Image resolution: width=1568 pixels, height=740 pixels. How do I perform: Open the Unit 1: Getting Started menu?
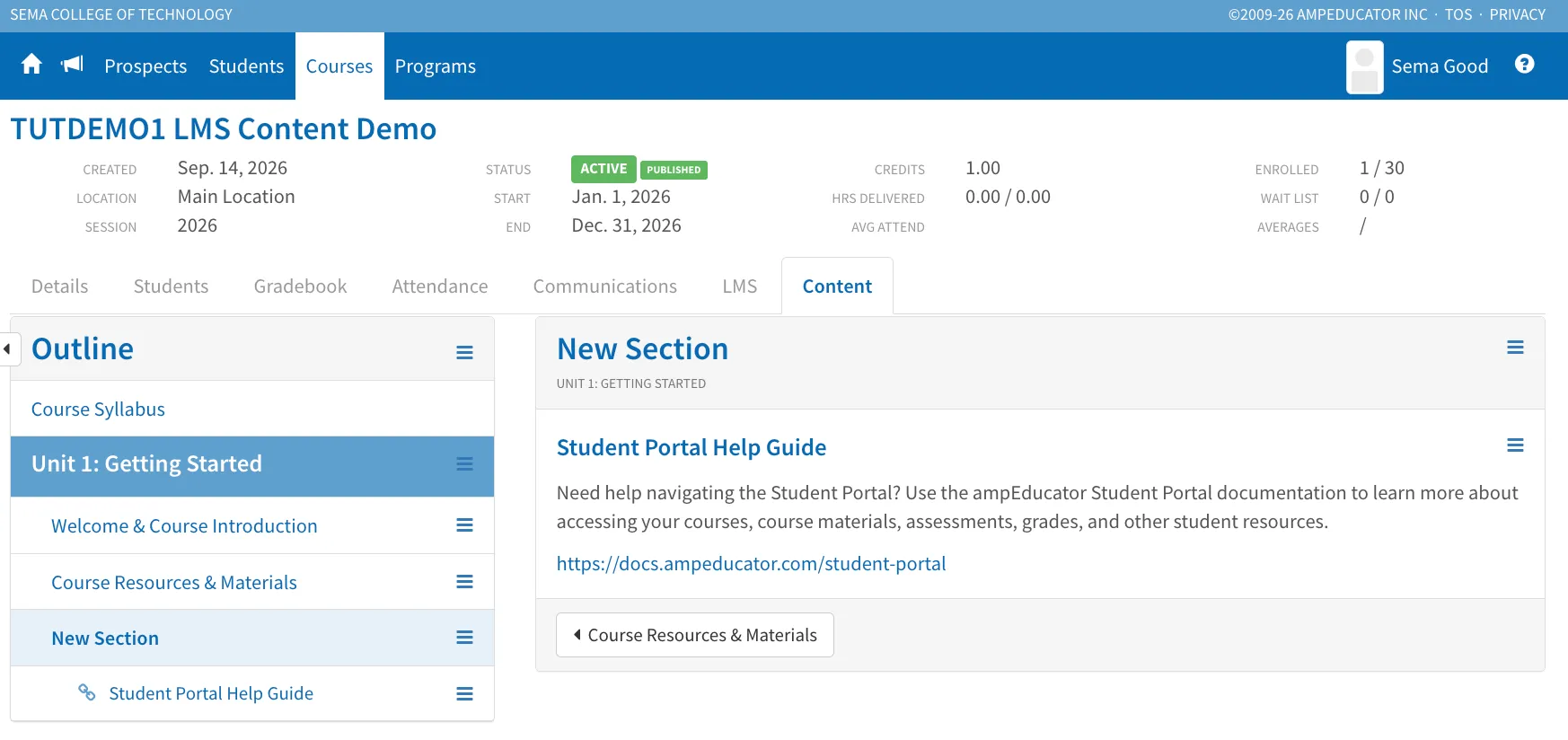(464, 464)
